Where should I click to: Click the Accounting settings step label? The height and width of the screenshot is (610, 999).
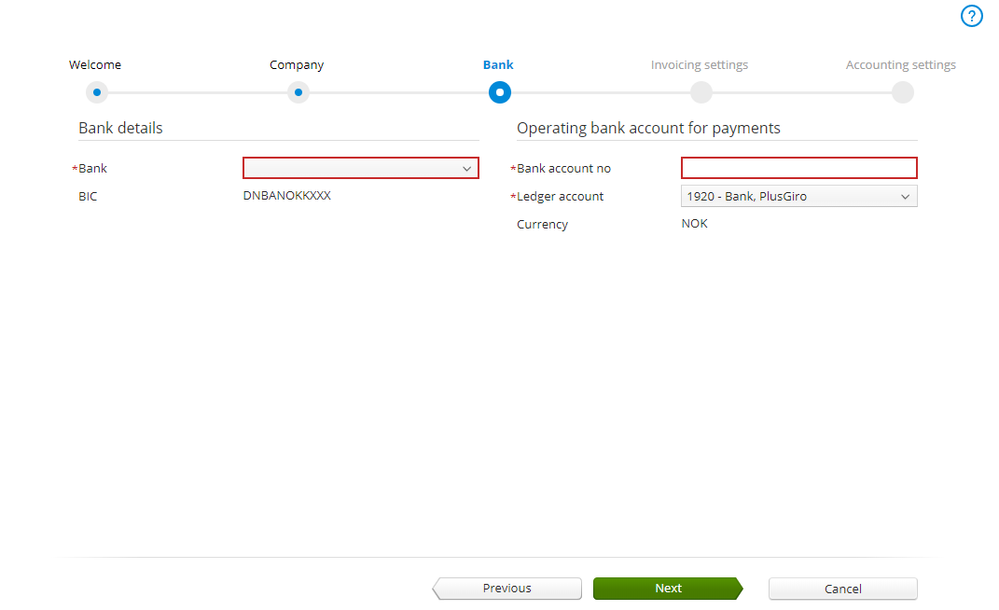pos(900,65)
